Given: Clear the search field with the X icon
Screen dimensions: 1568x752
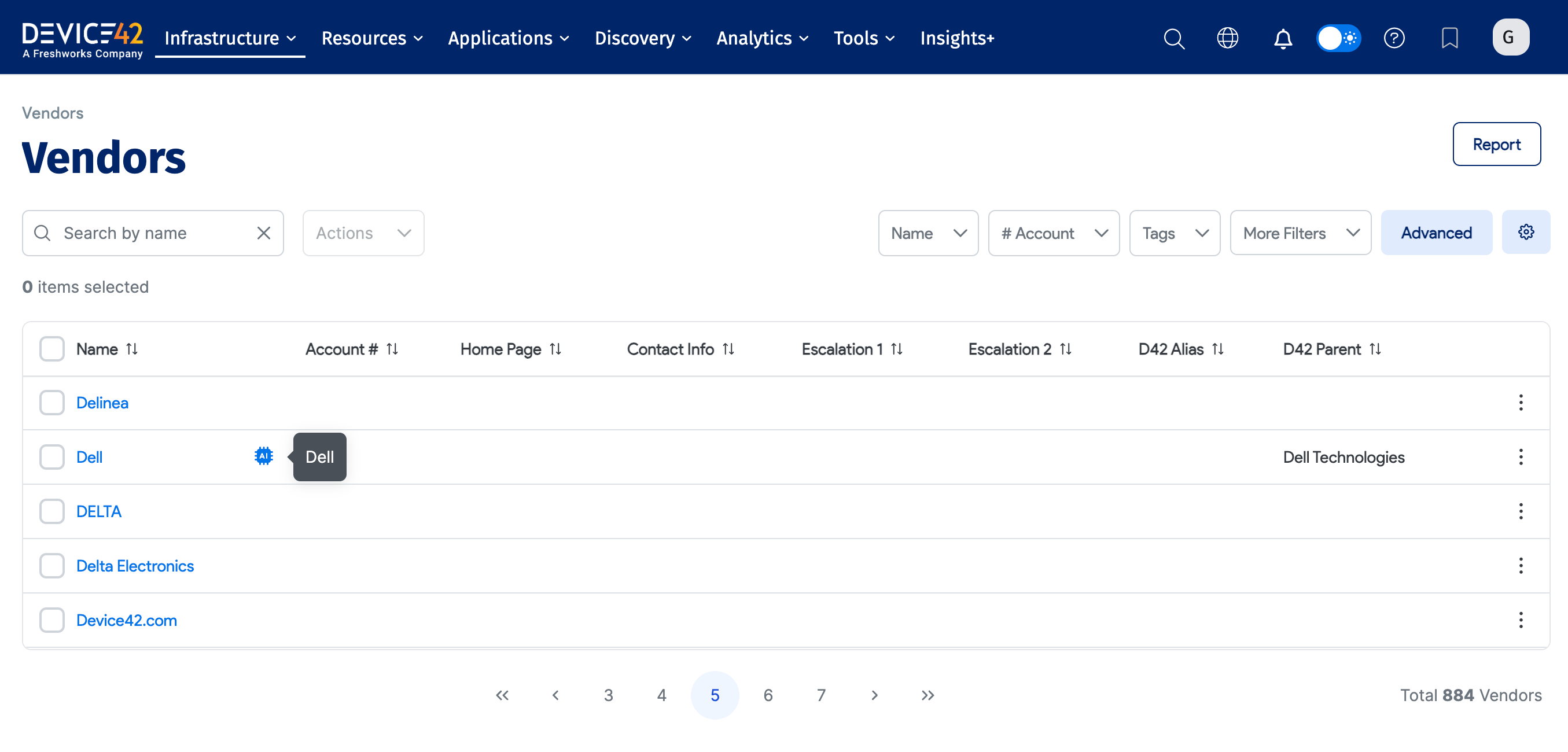Looking at the screenshot, I should [264, 233].
